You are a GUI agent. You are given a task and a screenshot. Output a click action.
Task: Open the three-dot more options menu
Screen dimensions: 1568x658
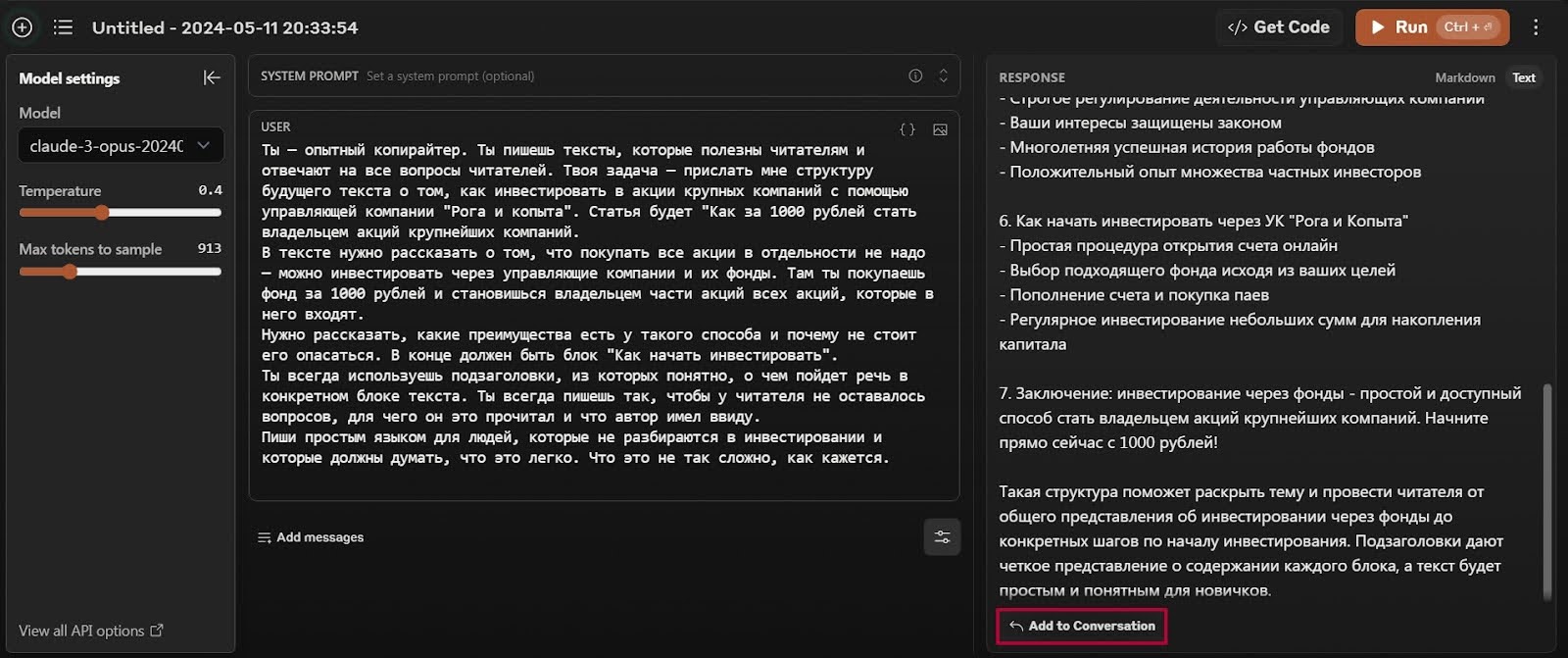[x=1536, y=27]
